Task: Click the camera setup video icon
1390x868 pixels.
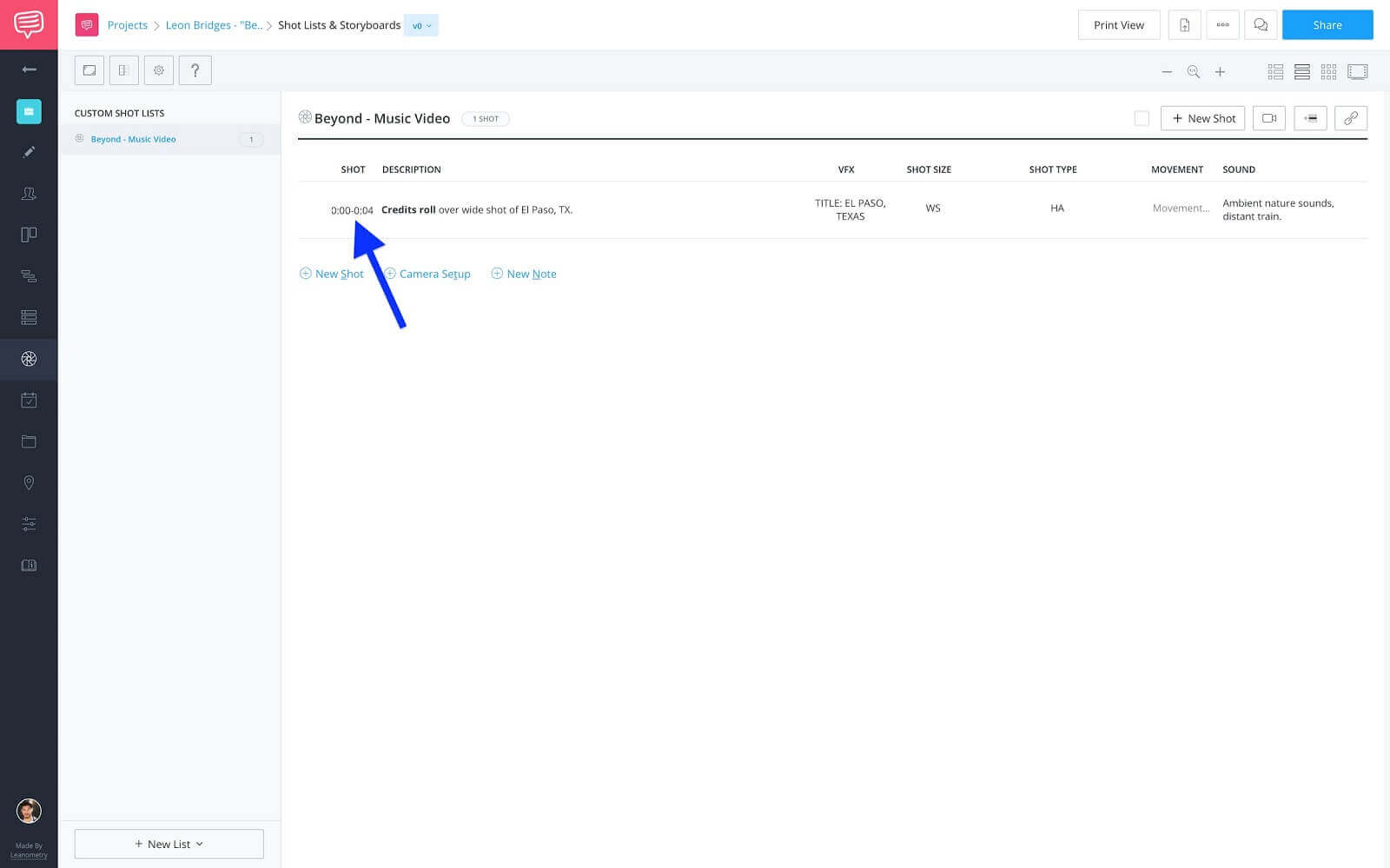Action: 1268,118
